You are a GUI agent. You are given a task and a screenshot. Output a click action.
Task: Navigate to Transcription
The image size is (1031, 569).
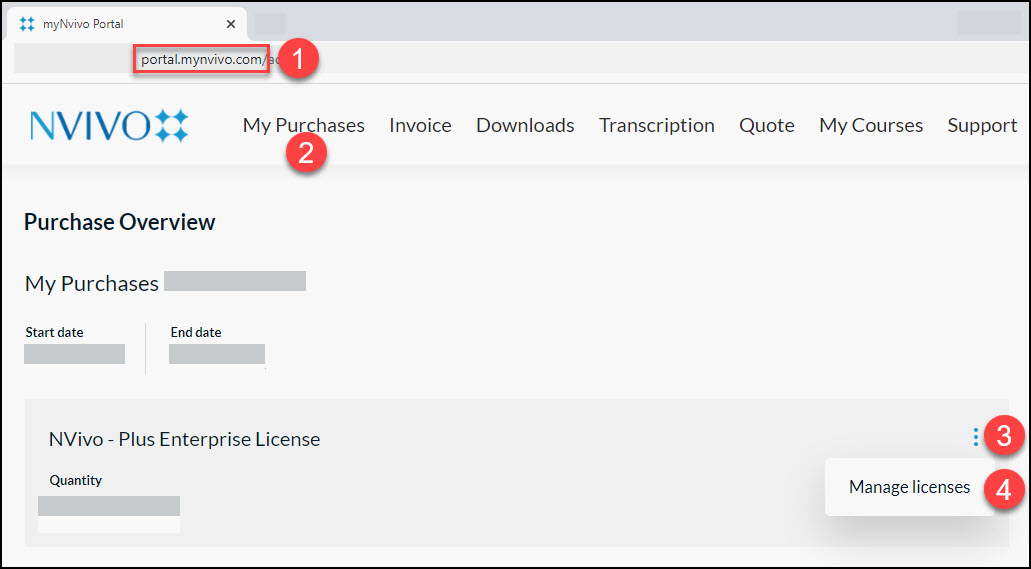[657, 125]
